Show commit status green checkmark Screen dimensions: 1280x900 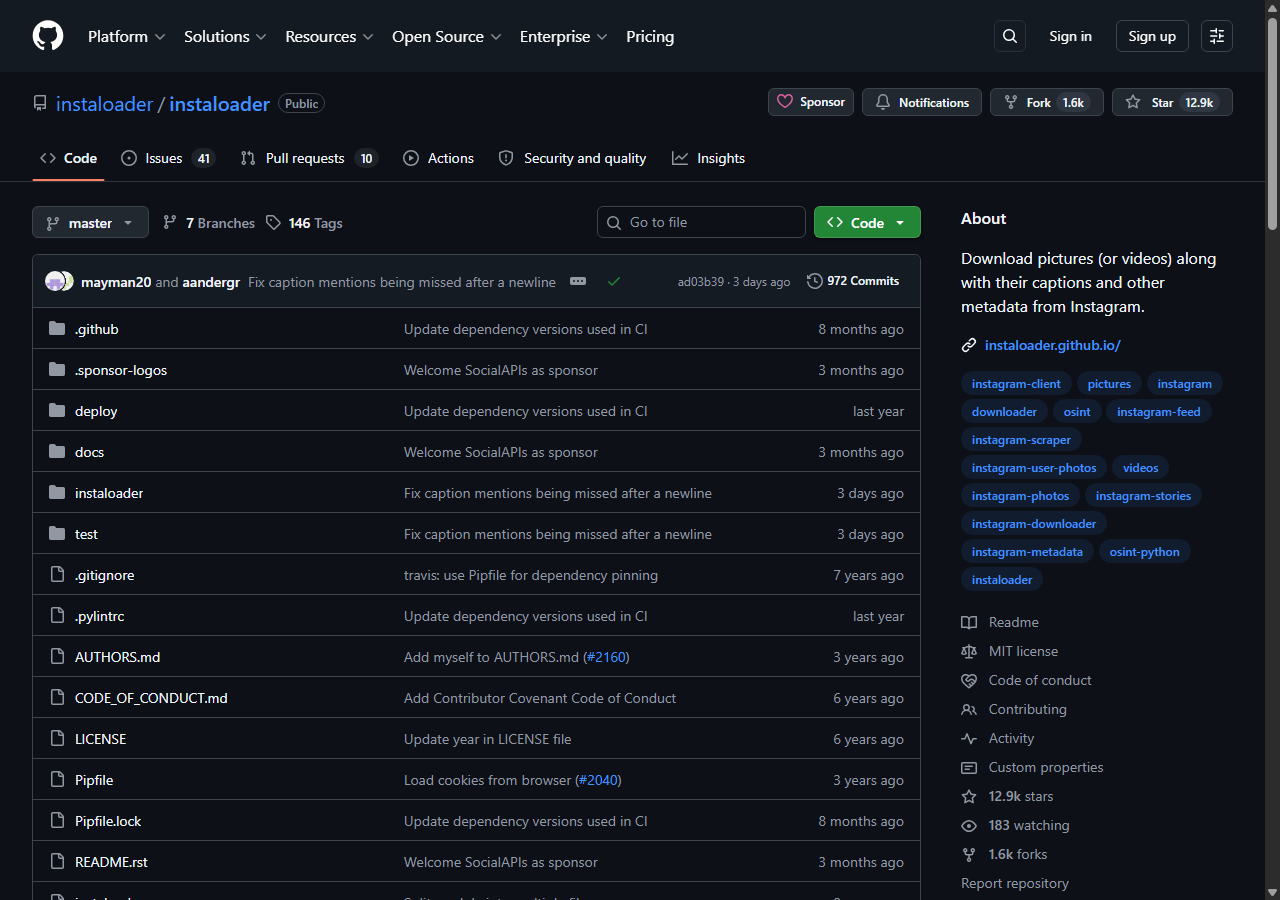tap(614, 282)
